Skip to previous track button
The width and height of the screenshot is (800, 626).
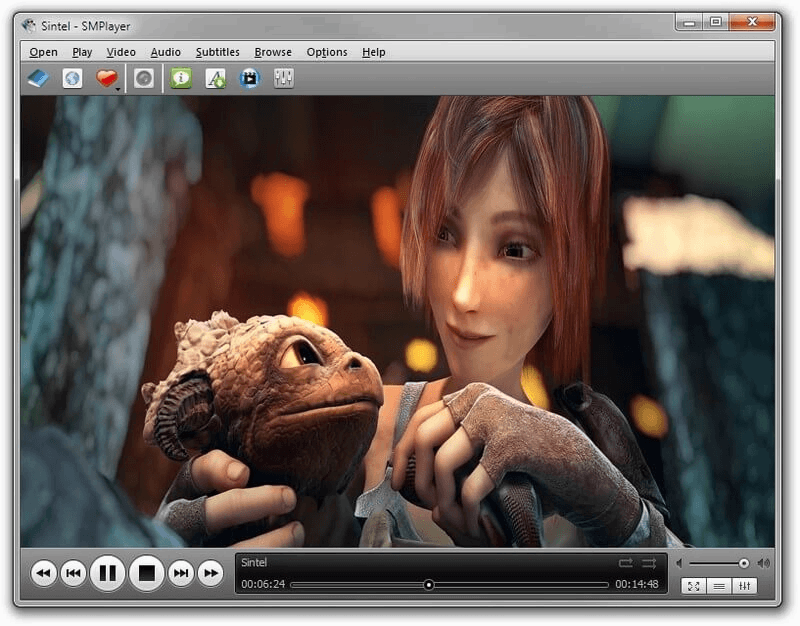point(73,573)
